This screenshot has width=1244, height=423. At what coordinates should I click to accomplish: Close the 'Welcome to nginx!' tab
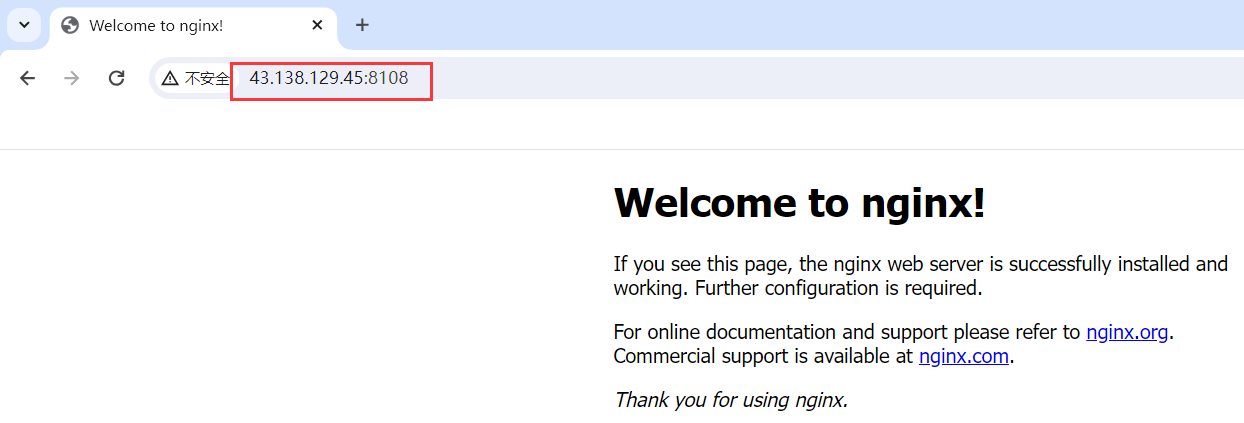pos(317,25)
